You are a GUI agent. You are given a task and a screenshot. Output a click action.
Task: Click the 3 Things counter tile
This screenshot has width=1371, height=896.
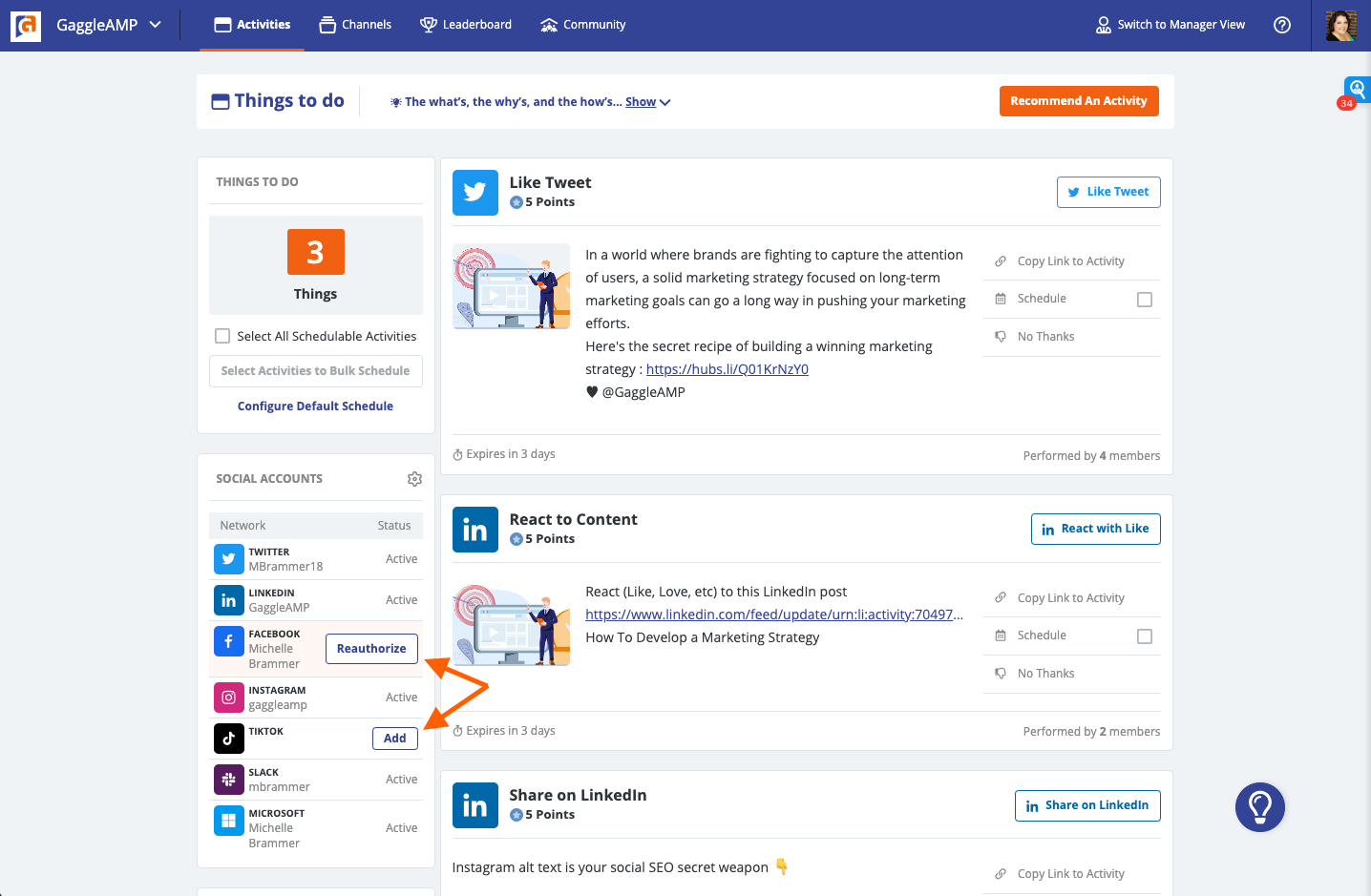[316, 265]
